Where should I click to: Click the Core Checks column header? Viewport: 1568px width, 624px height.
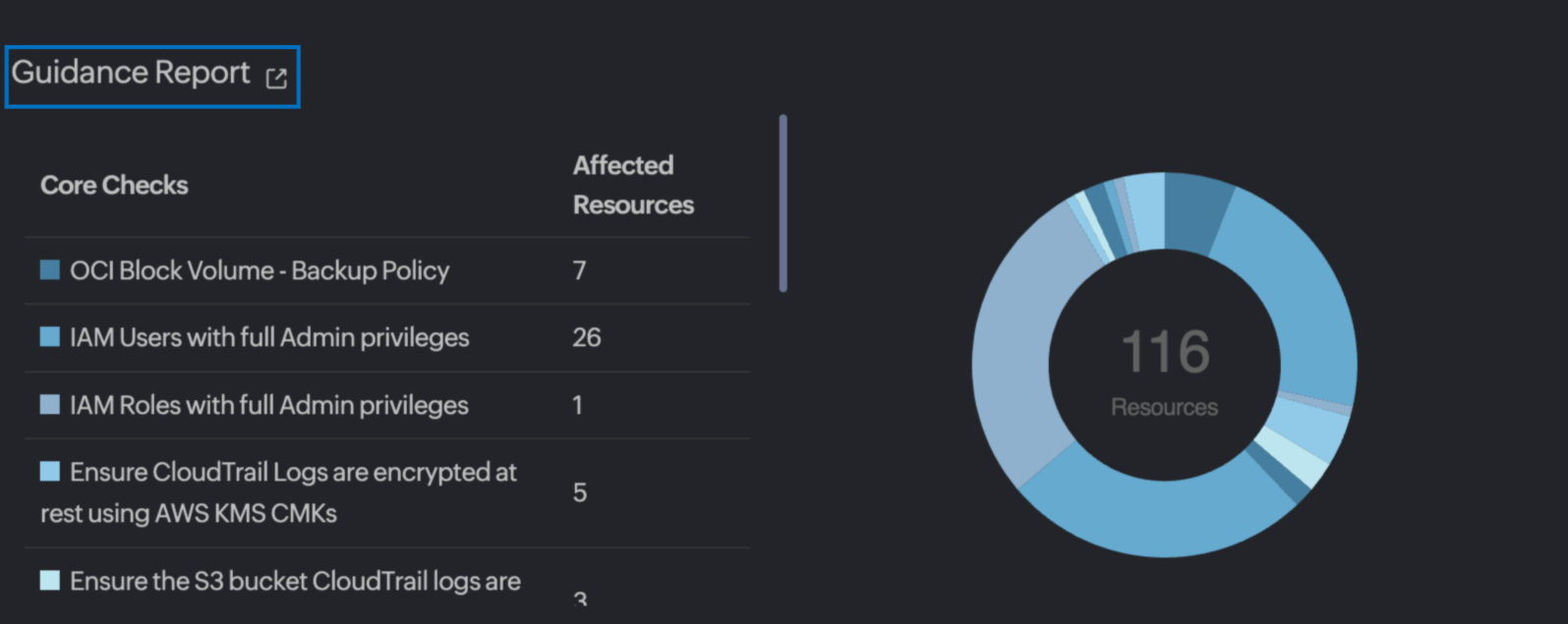click(x=114, y=185)
